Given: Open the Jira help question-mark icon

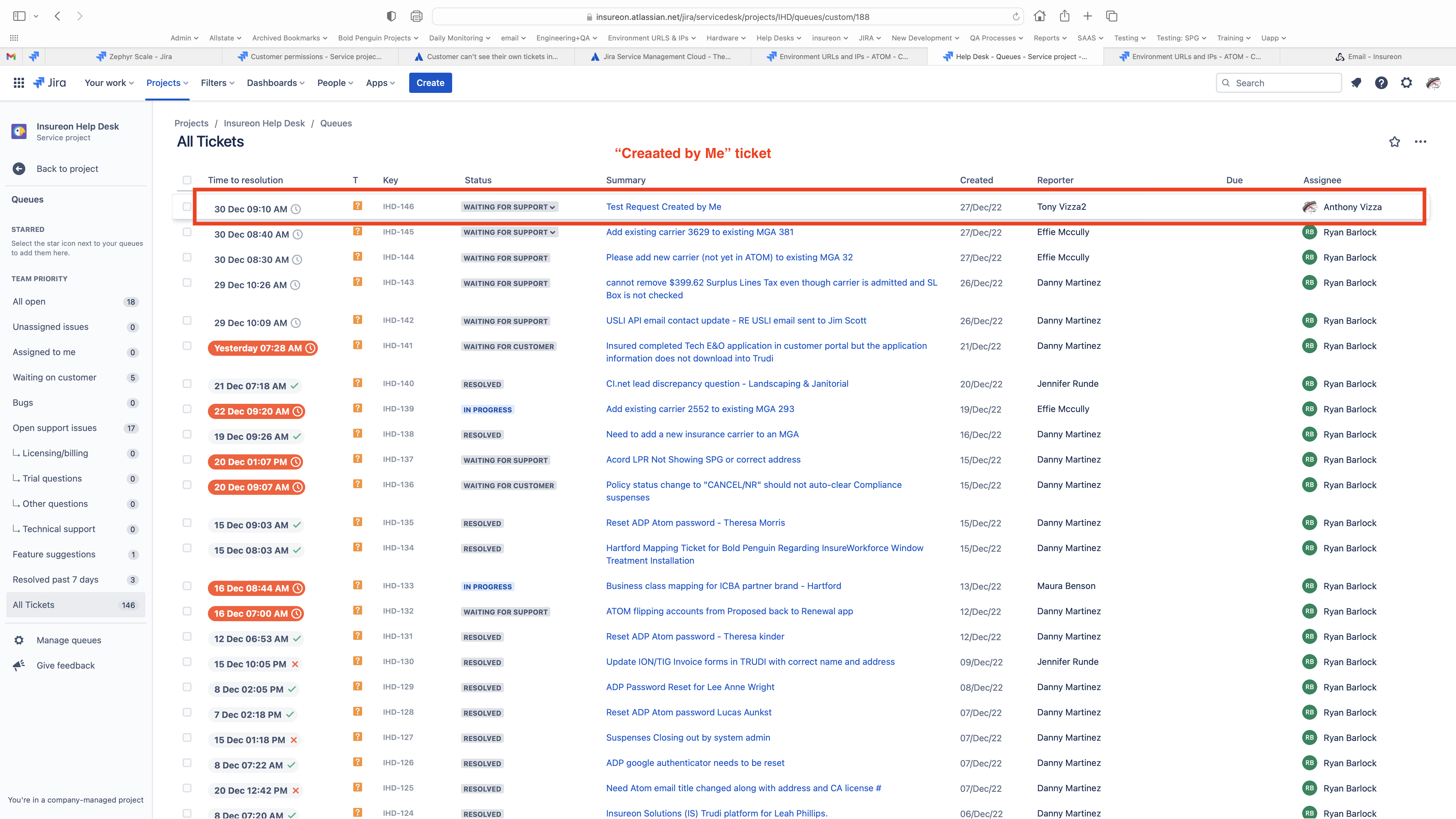Looking at the screenshot, I should 1381,83.
